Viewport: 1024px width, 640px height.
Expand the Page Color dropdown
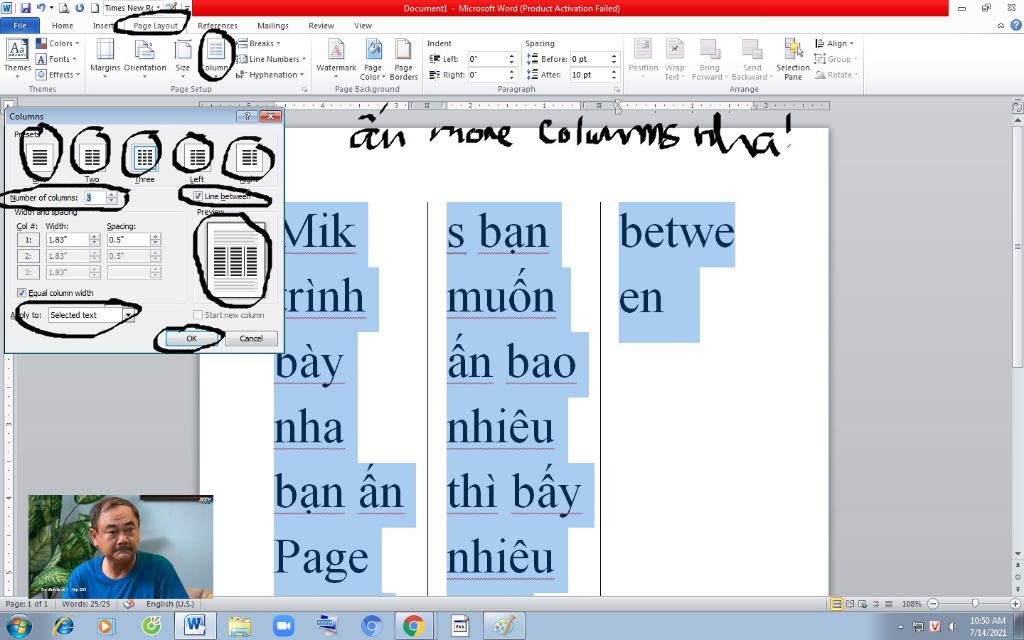(x=373, y=57)
